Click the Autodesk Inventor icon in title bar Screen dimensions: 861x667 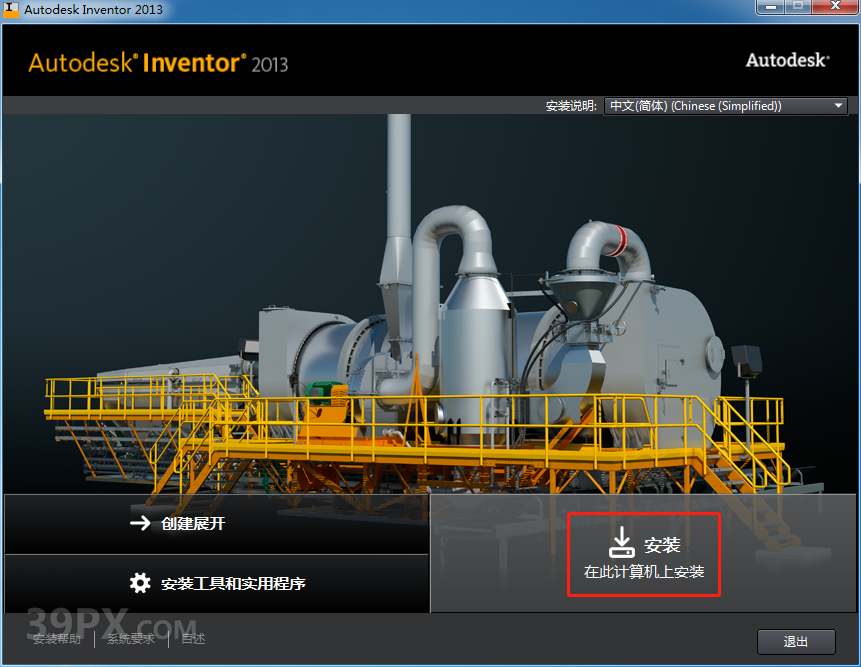(12, 8)
